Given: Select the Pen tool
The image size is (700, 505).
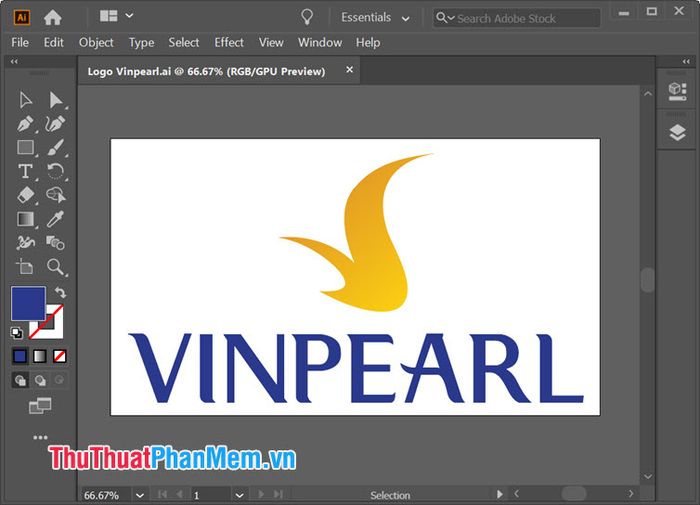Looking at the screenshot, I should (x=25, y=124).
